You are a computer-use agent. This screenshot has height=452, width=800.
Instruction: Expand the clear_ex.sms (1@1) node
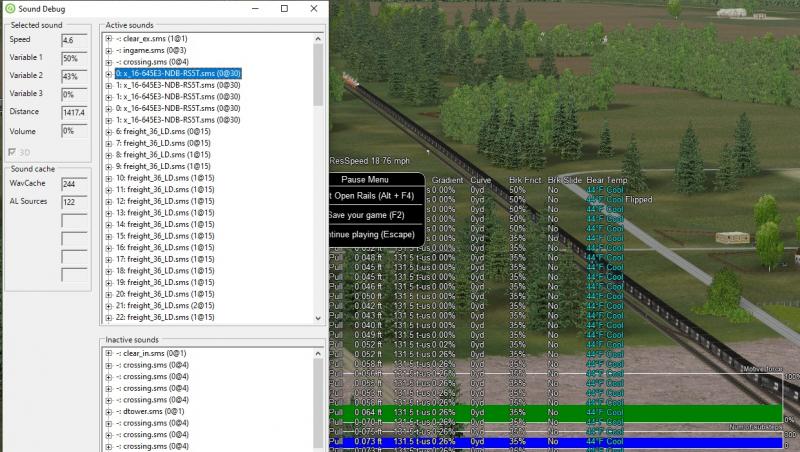click(109, 39)
